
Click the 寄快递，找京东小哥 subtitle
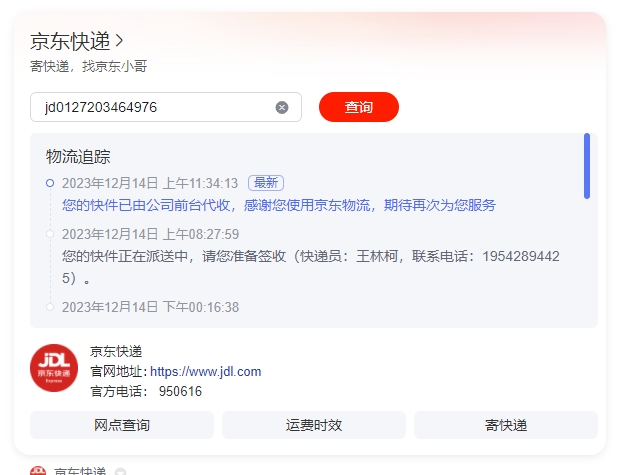88,66
